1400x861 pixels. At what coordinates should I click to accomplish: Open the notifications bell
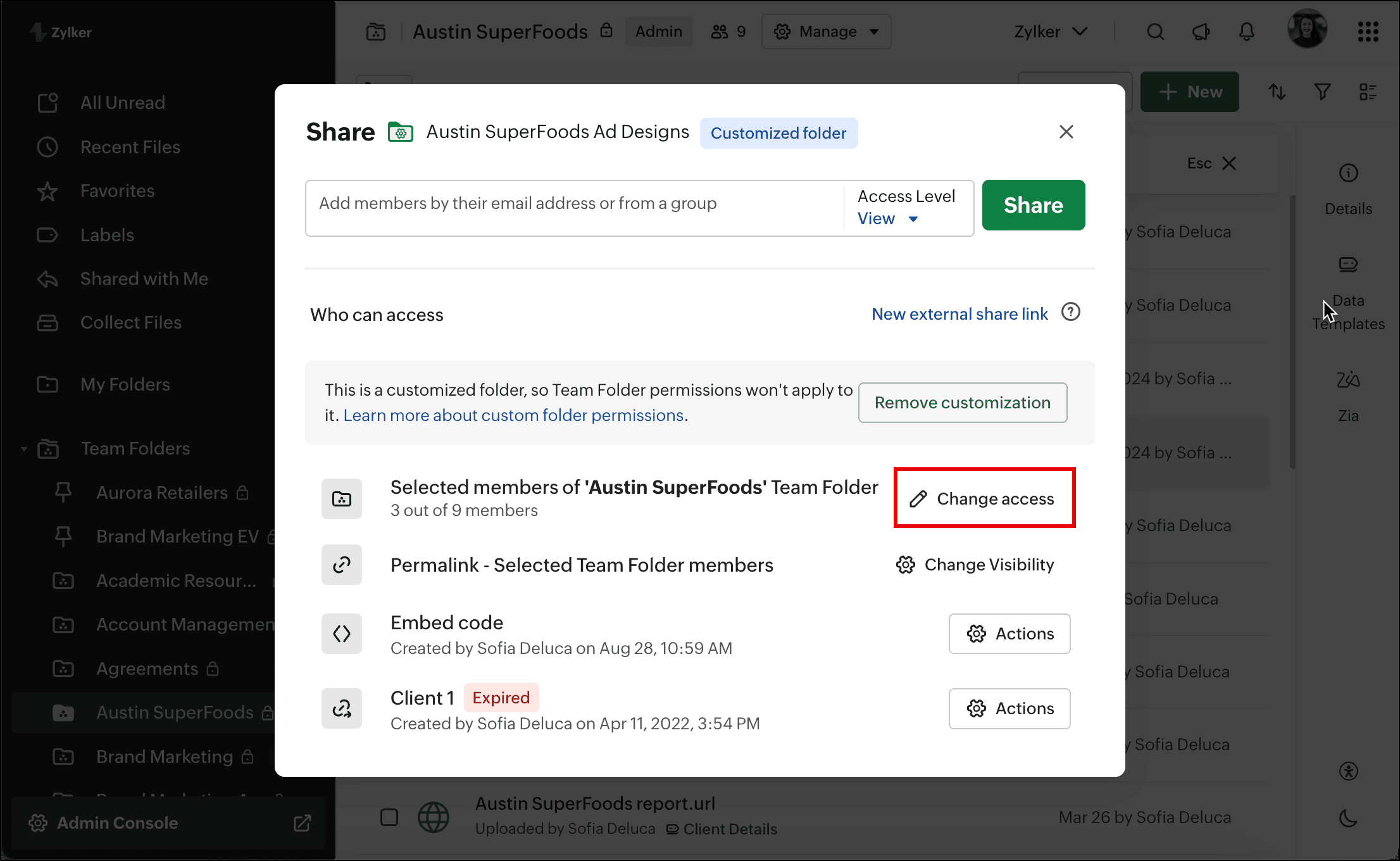click(x=1246, y=32)
